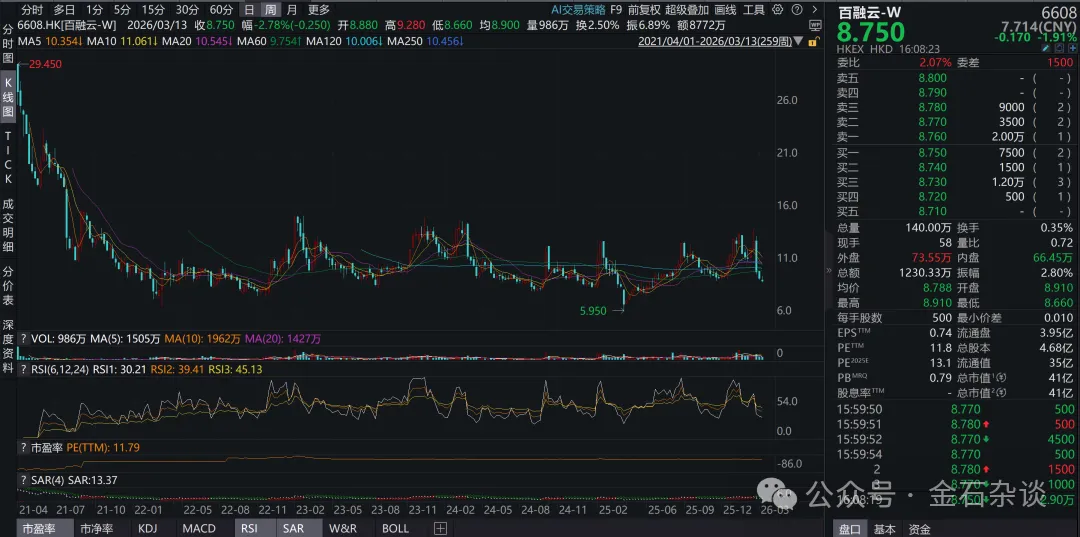Open 分时图 side tab
The width and height of the screenshot is (1080, 537).
click(x=8, y=42)
